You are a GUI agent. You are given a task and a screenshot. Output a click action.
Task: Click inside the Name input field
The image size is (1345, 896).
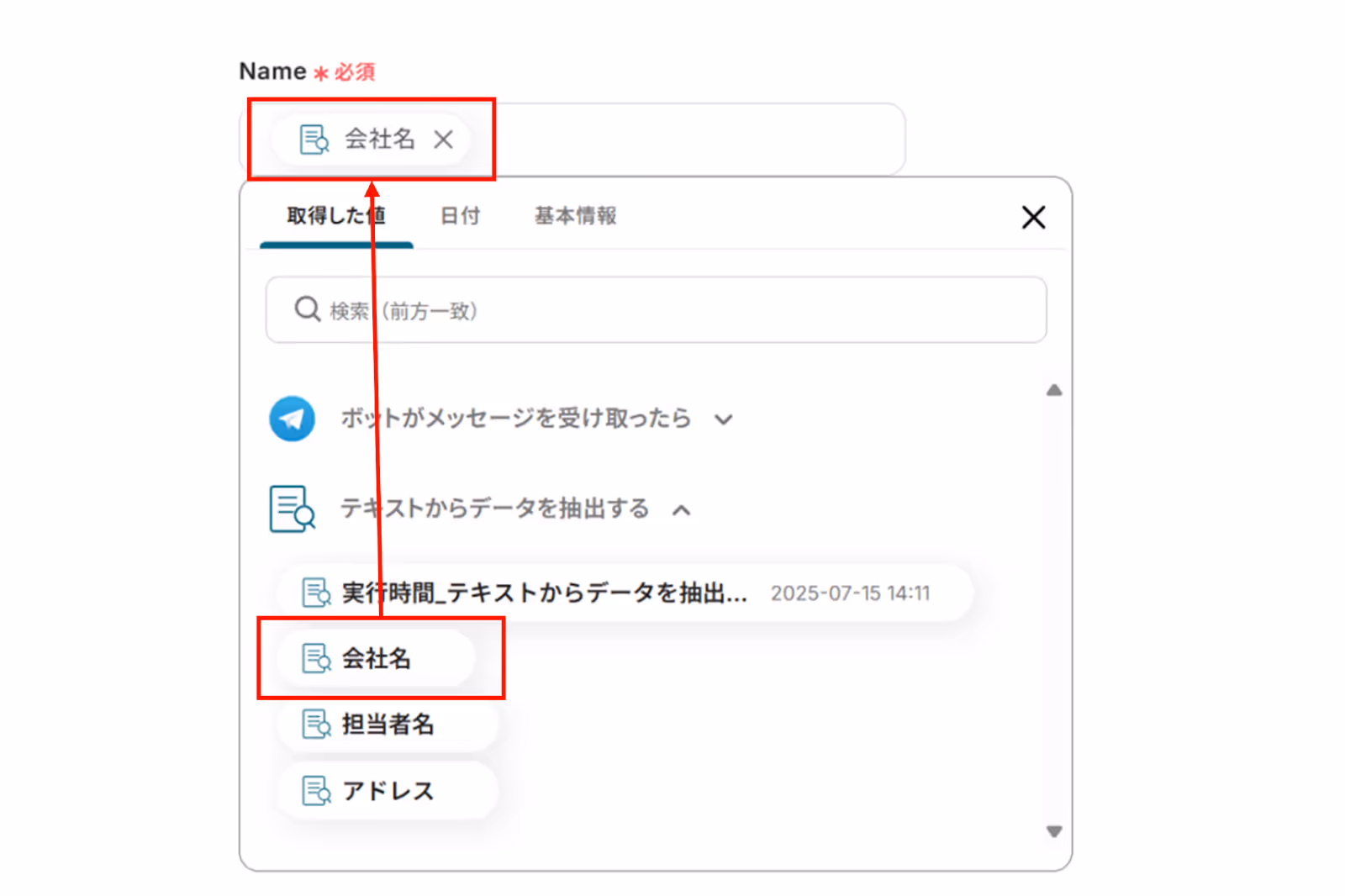(573, 140)
